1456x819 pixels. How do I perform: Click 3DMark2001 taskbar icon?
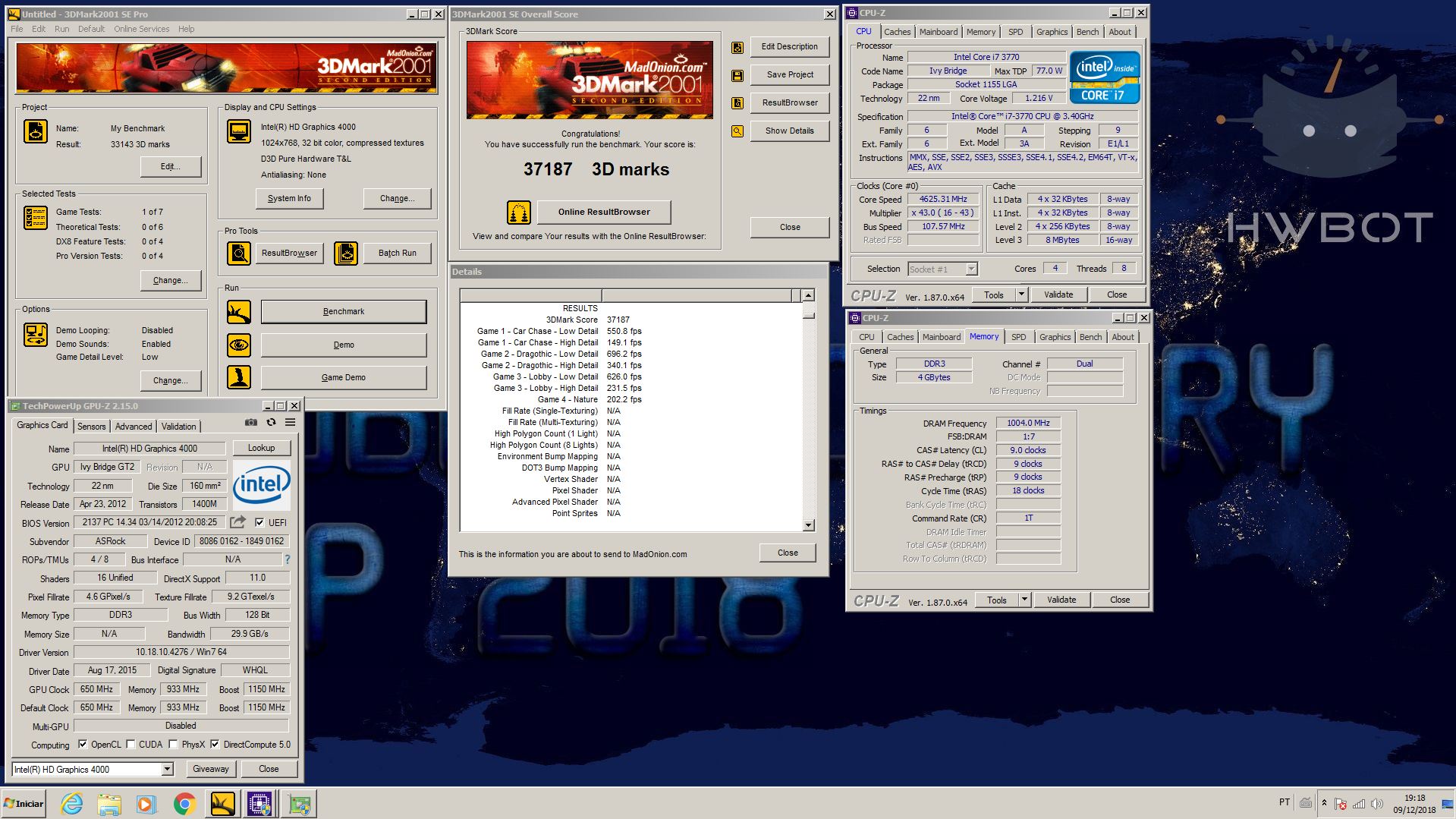point(222,804)
